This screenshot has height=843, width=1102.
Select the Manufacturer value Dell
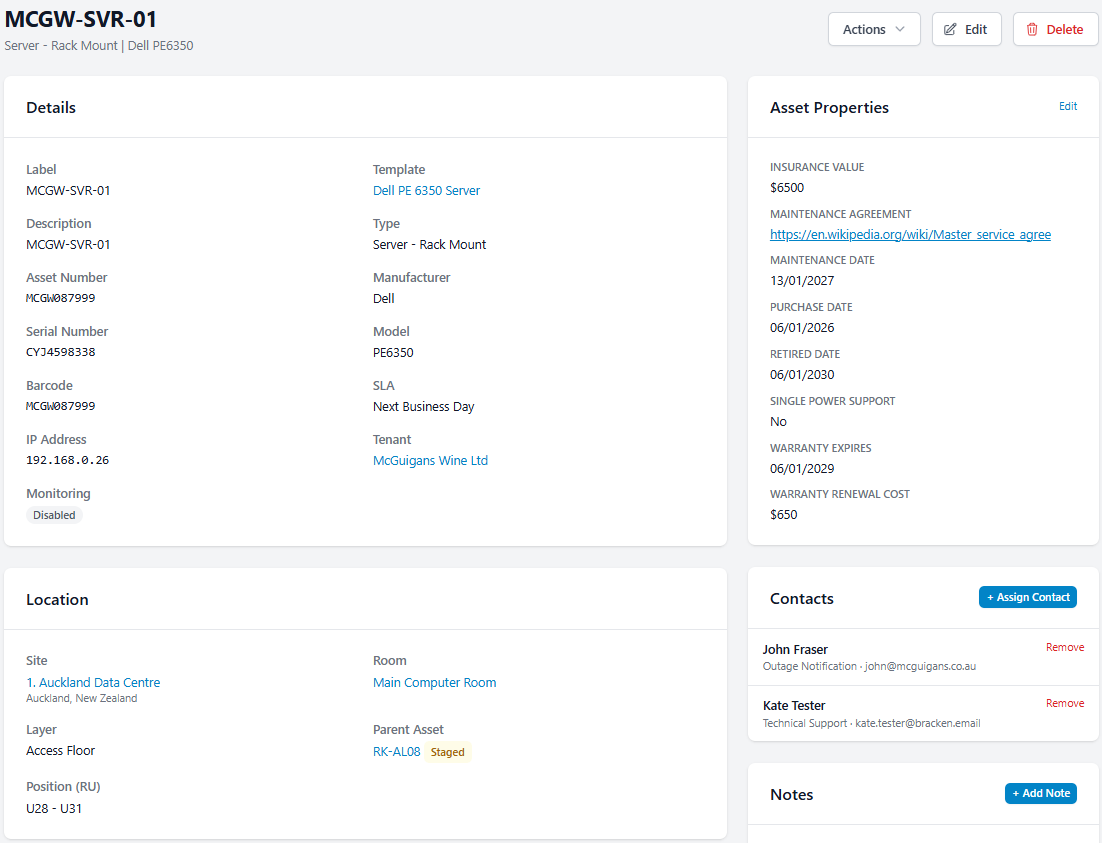click(x=383, y=299)
